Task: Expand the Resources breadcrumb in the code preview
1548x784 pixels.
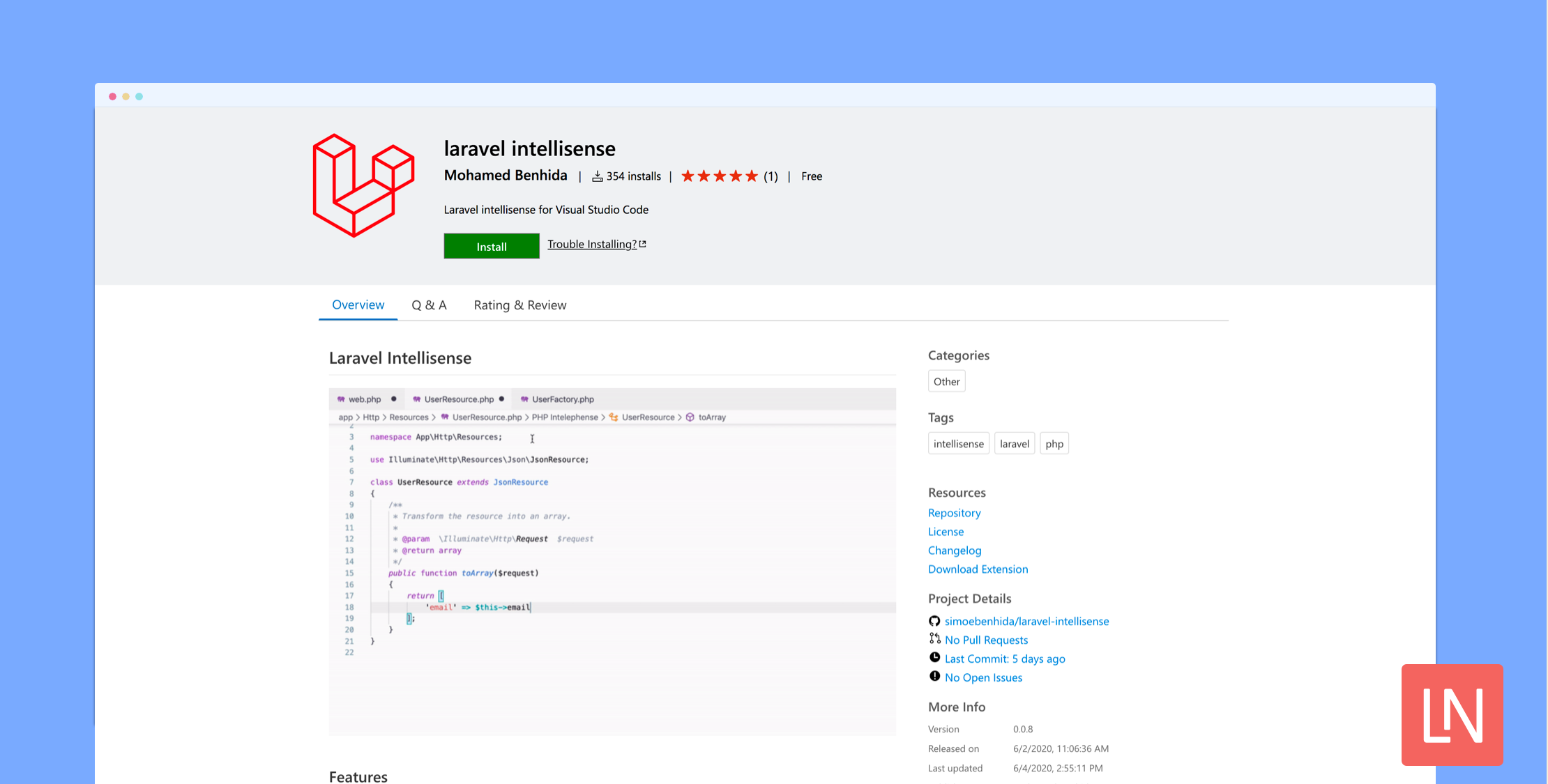Action: pos(409,417)
